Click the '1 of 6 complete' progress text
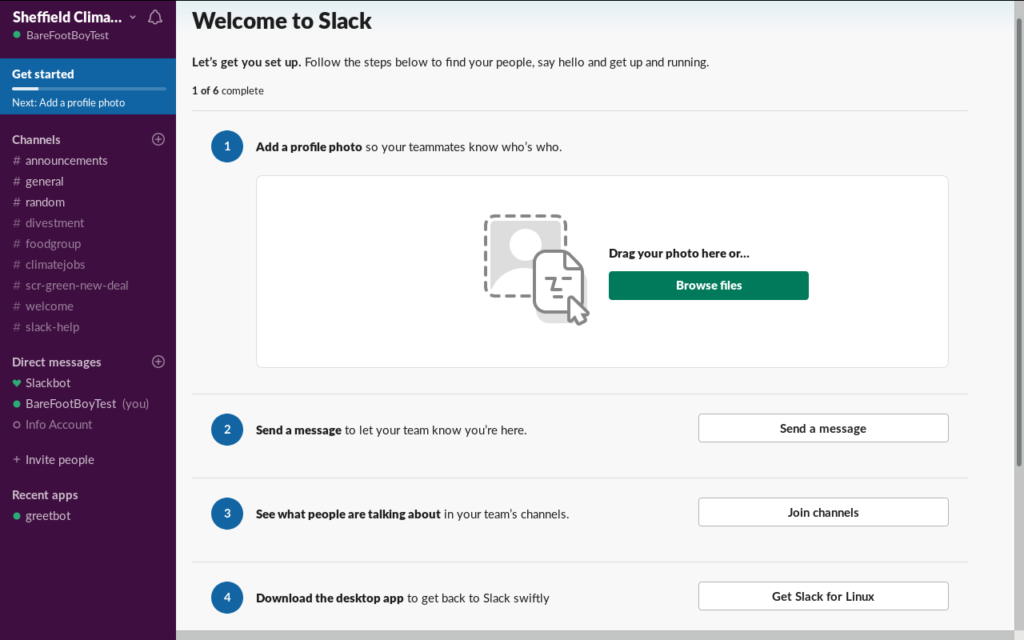 point(228,91)
